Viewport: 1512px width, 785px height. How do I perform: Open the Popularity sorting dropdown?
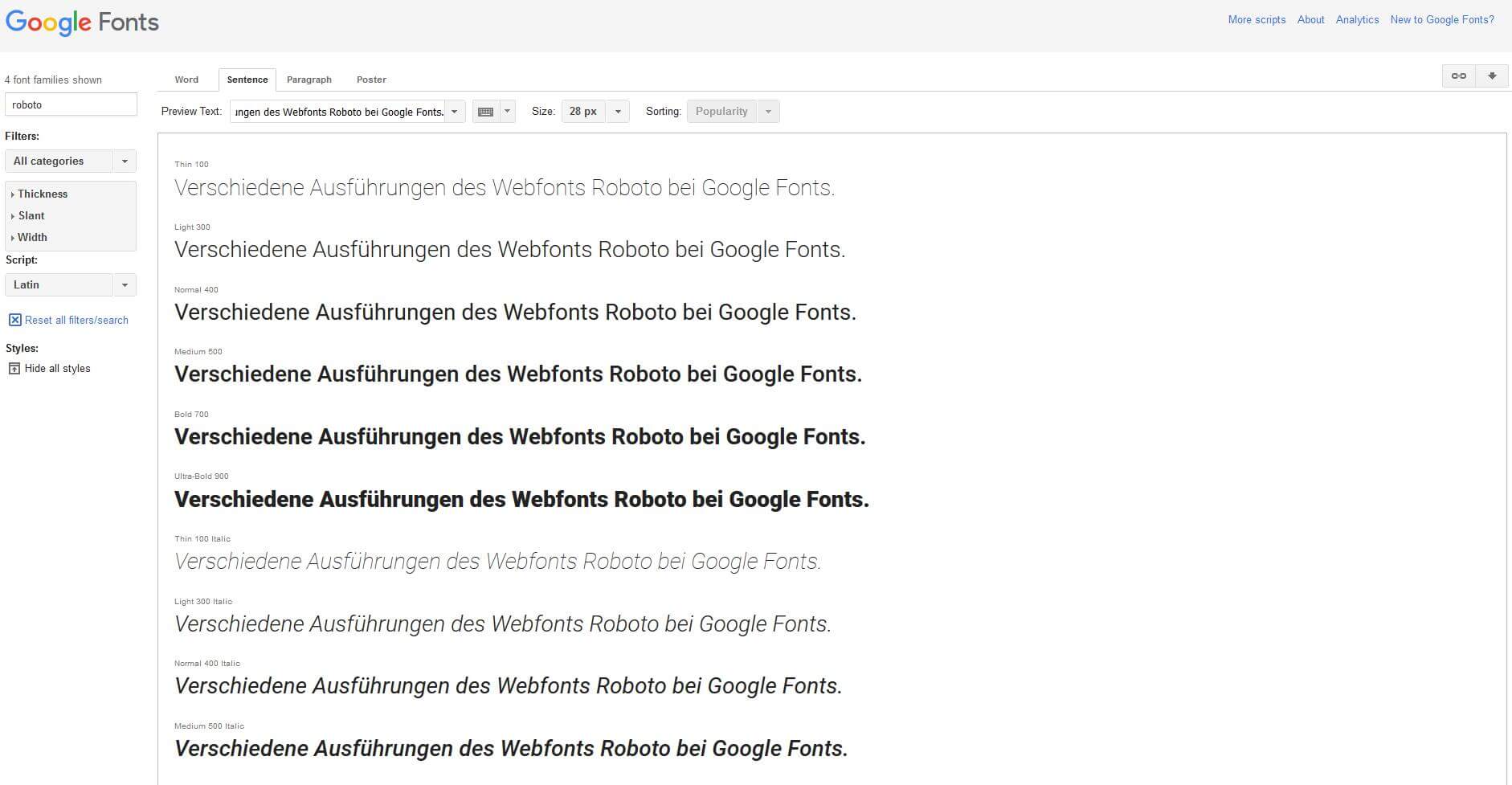click(x=733, y=112)
